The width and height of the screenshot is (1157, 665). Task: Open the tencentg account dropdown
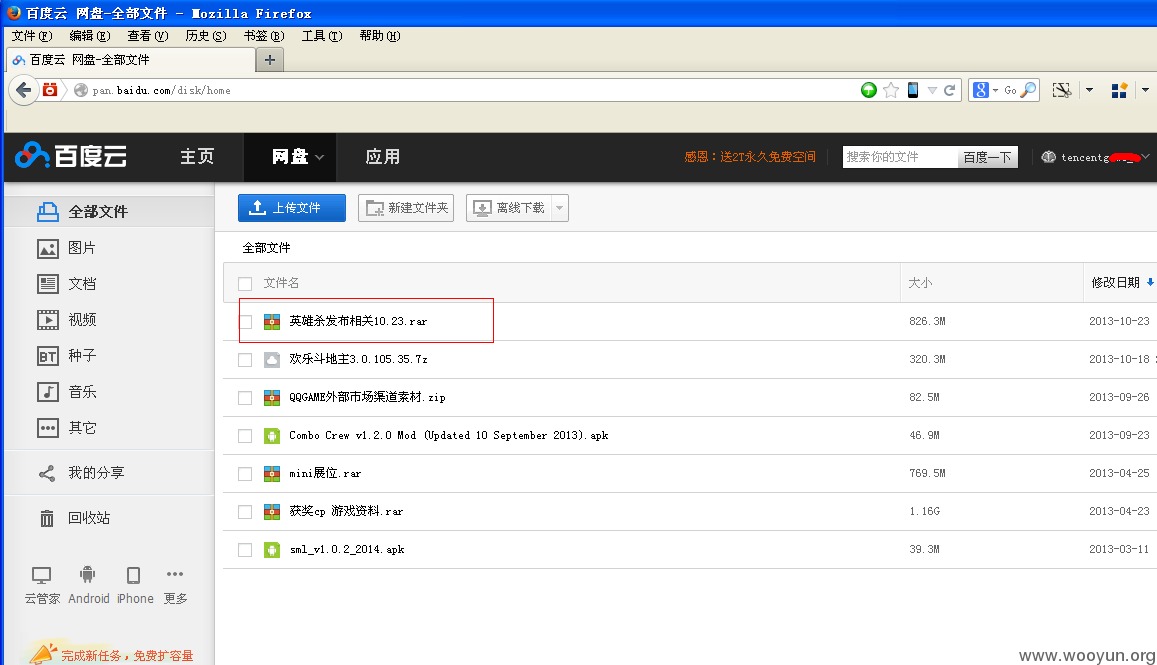1145,156
